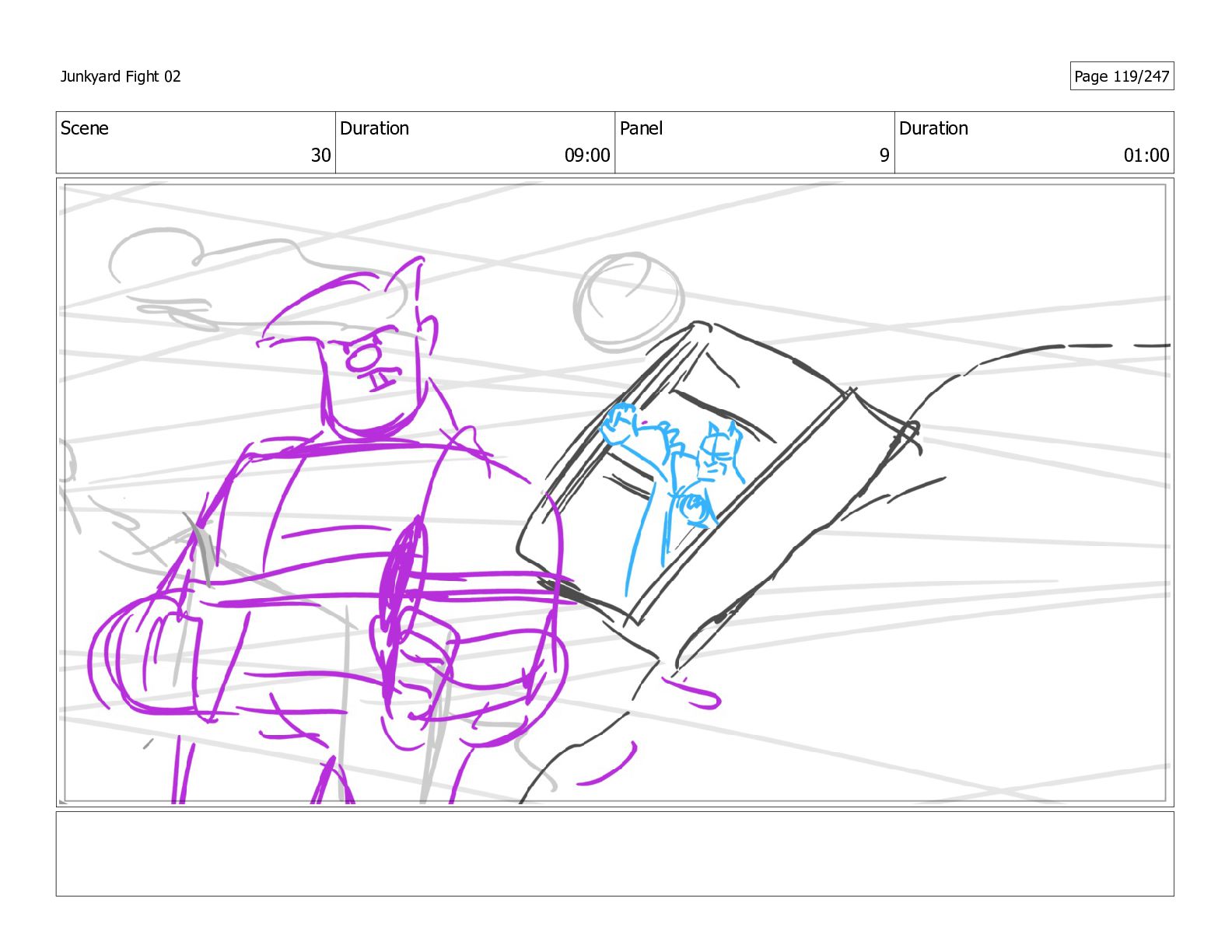Click the 'Page 119/247' page number box
Image resolution: width=1232 pixels, height=952 pixels.
click(x=1122, y=76)
